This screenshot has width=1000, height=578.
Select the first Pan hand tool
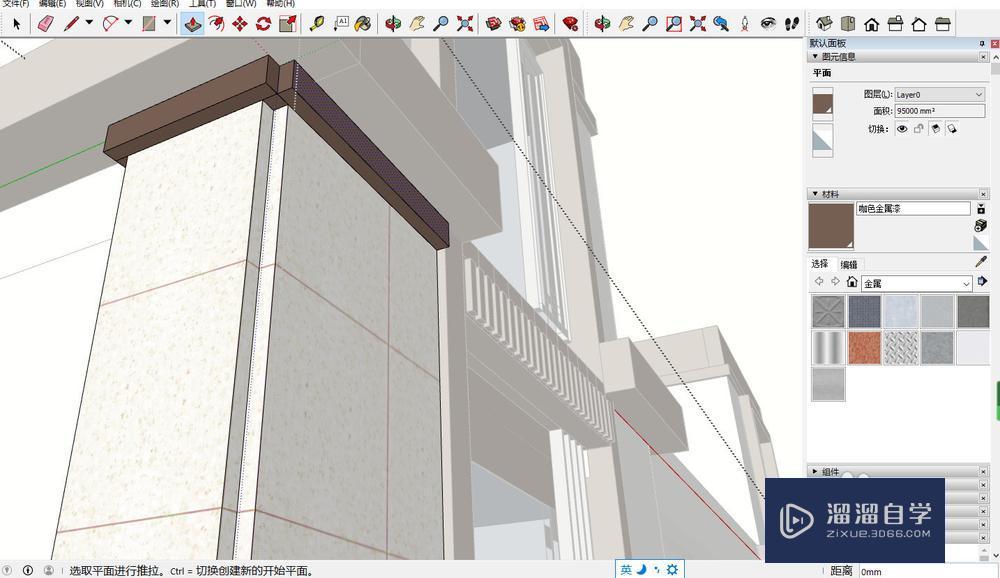coord(416,24)
